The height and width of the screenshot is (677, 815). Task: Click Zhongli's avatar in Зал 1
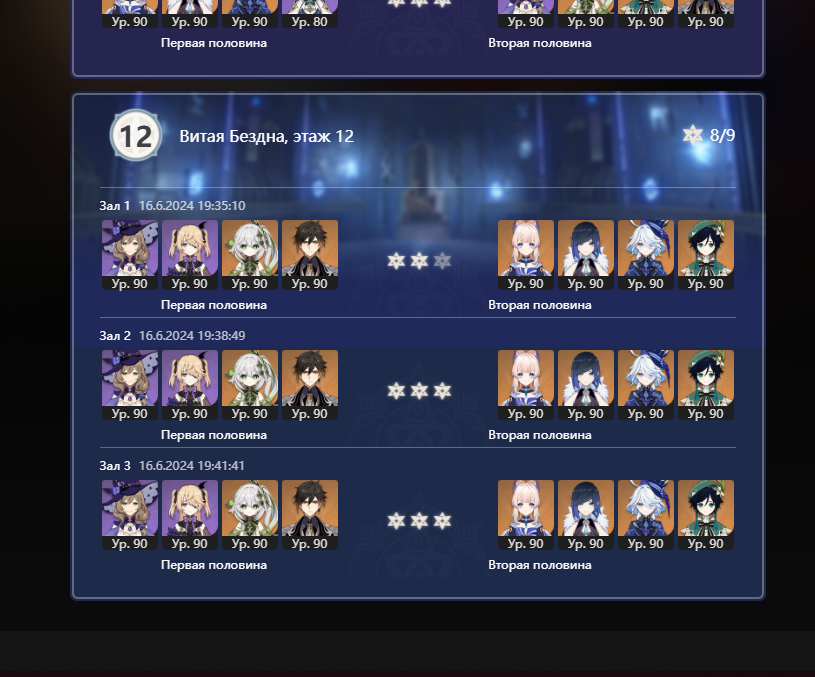pyautogui.click(x=310, y=255)
